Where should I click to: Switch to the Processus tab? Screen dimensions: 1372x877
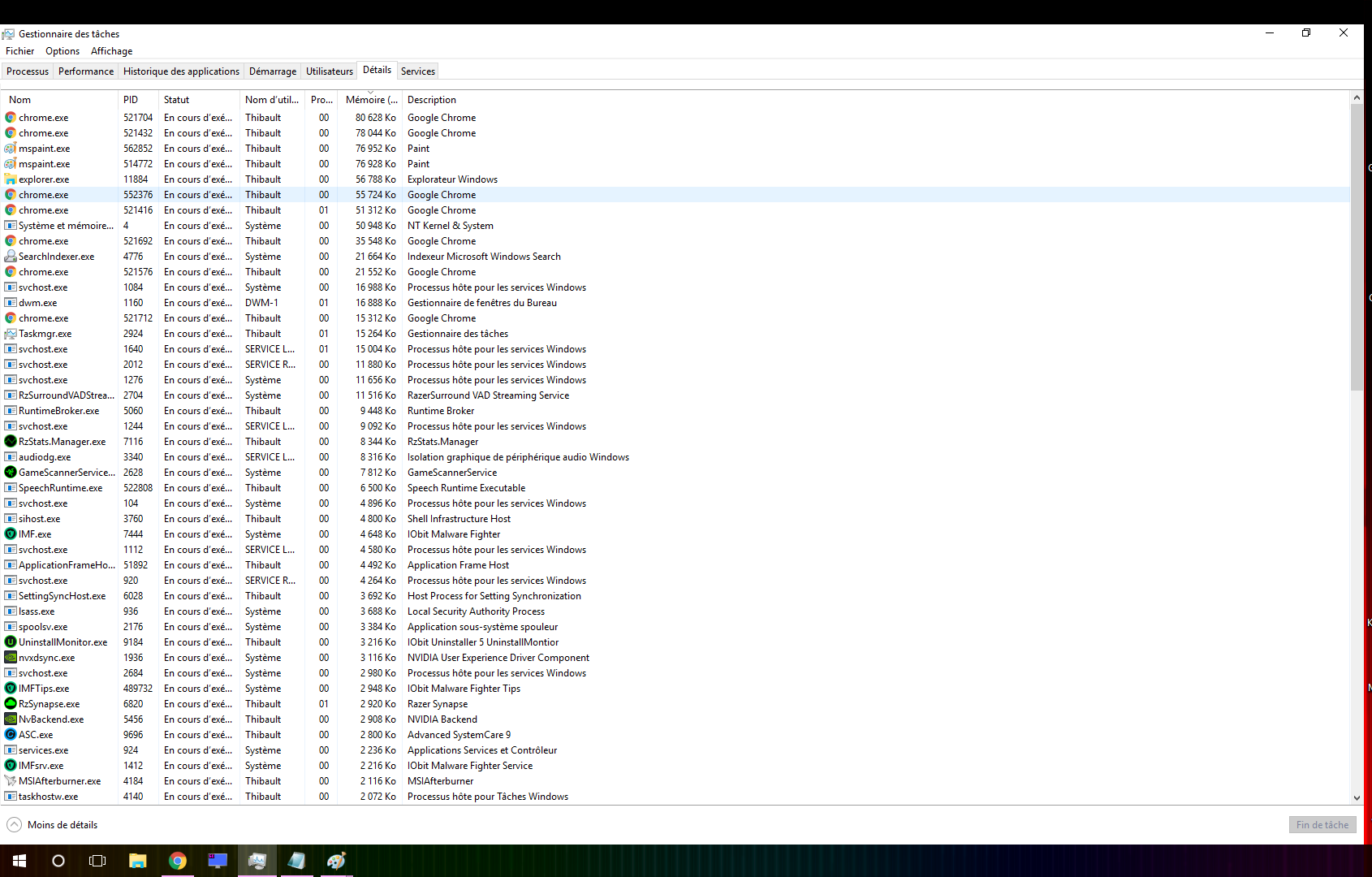(28, 71)
